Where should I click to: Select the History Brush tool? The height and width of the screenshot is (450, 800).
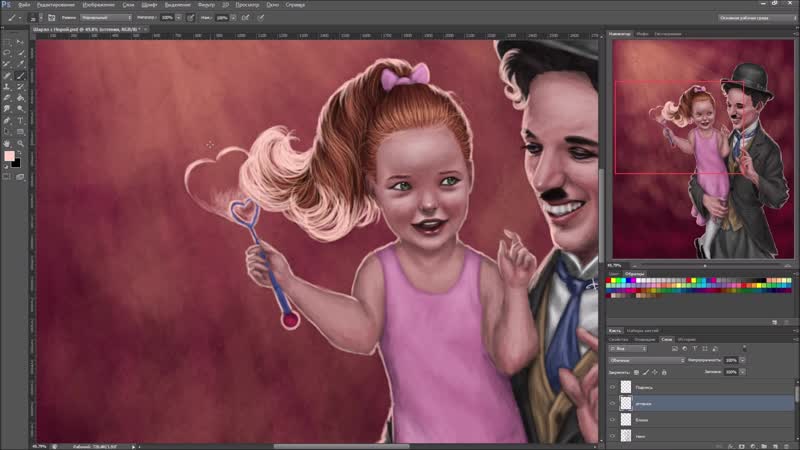pyautogui.click(x=20, y=86)
